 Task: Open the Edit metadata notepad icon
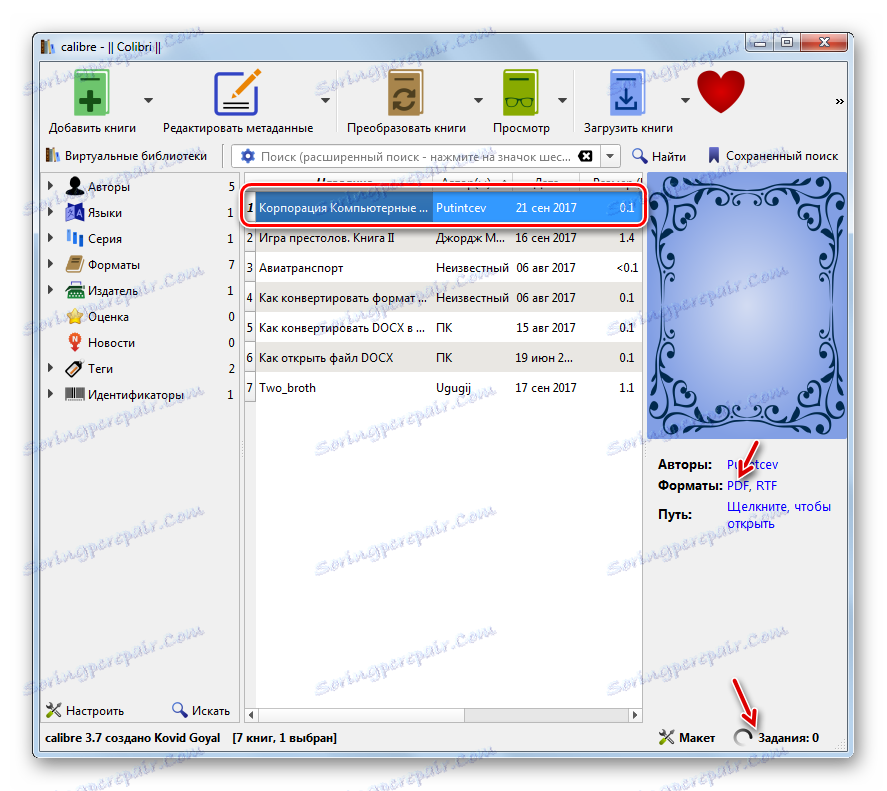237,93
